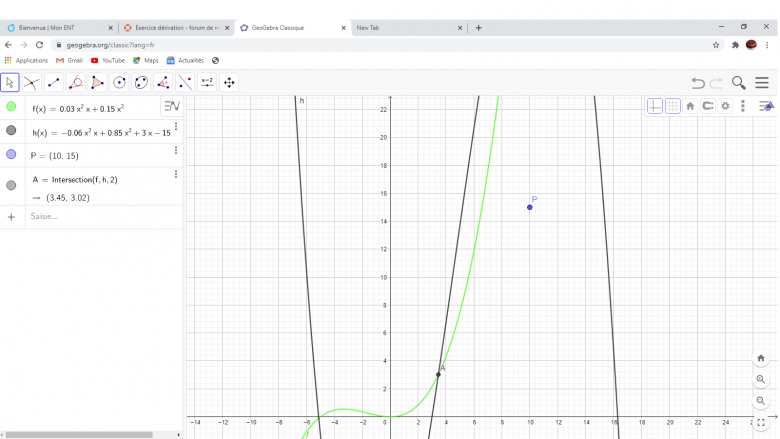Select the Ellipse conic tool
Screen dimensions: 780x439
tap(142, 82)
